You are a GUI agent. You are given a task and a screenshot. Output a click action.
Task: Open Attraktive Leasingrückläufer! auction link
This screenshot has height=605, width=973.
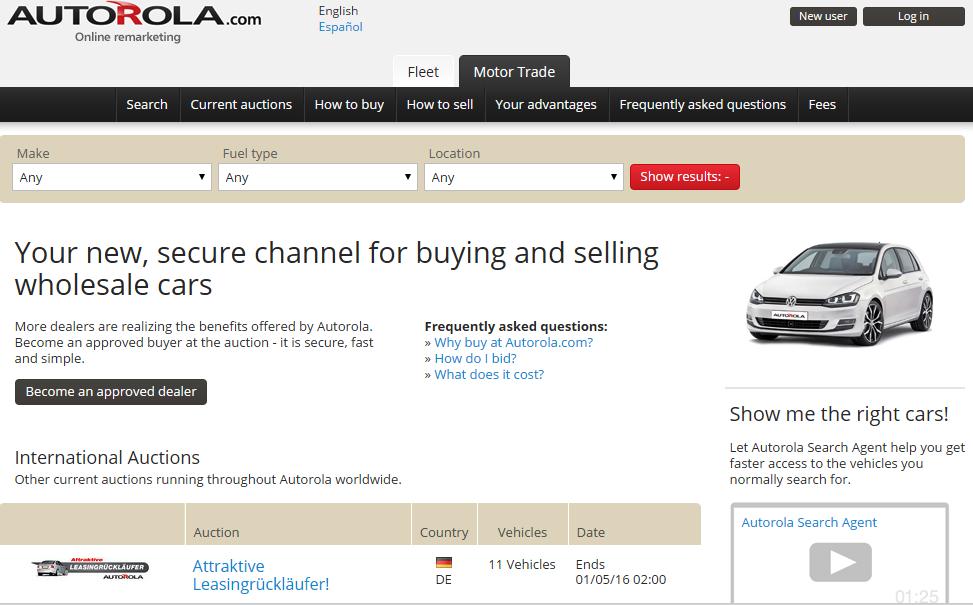pyautogui.click(x=261, y=575)
